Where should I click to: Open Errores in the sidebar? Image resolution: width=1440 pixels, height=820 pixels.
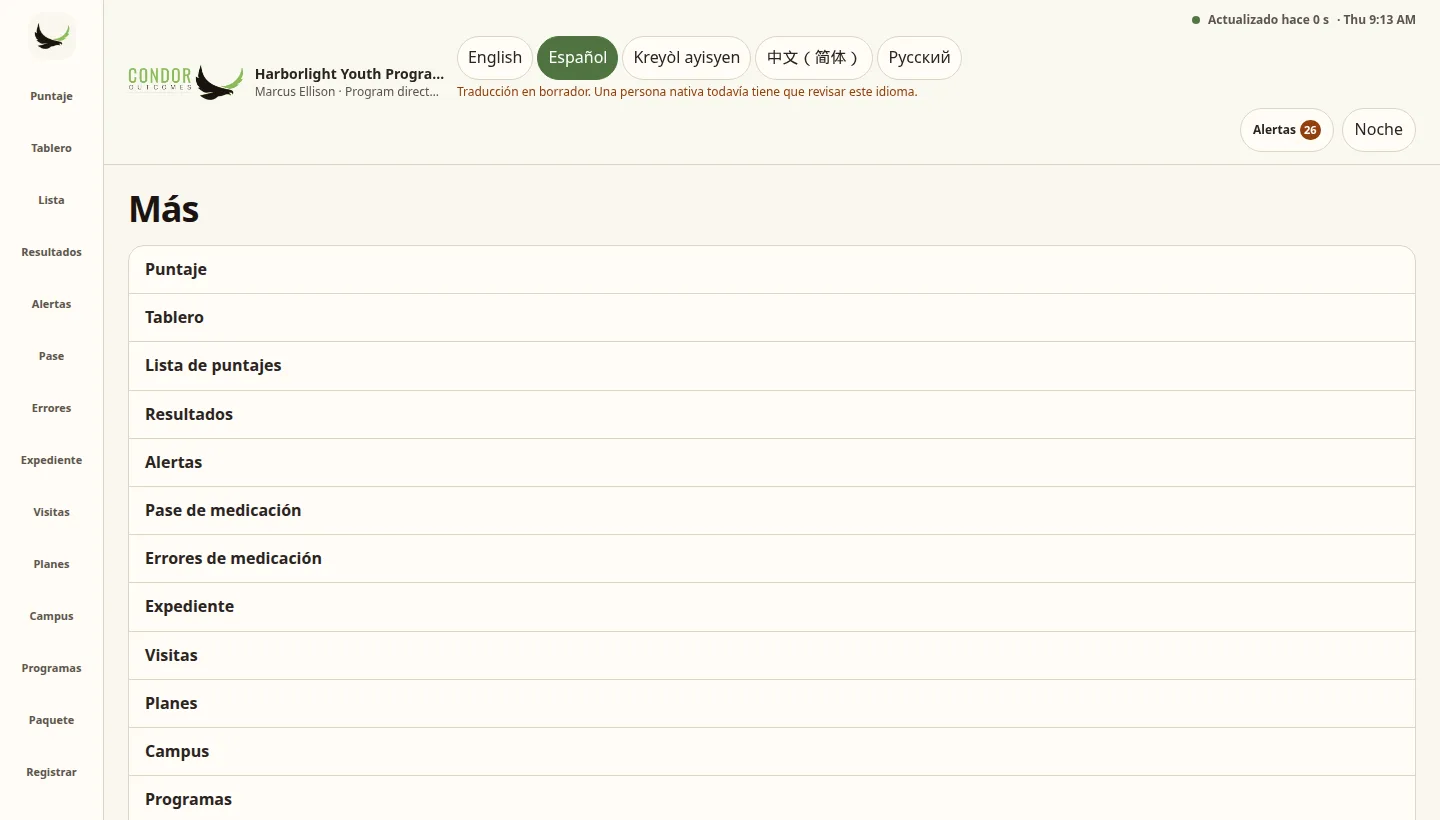coord(51,408)
